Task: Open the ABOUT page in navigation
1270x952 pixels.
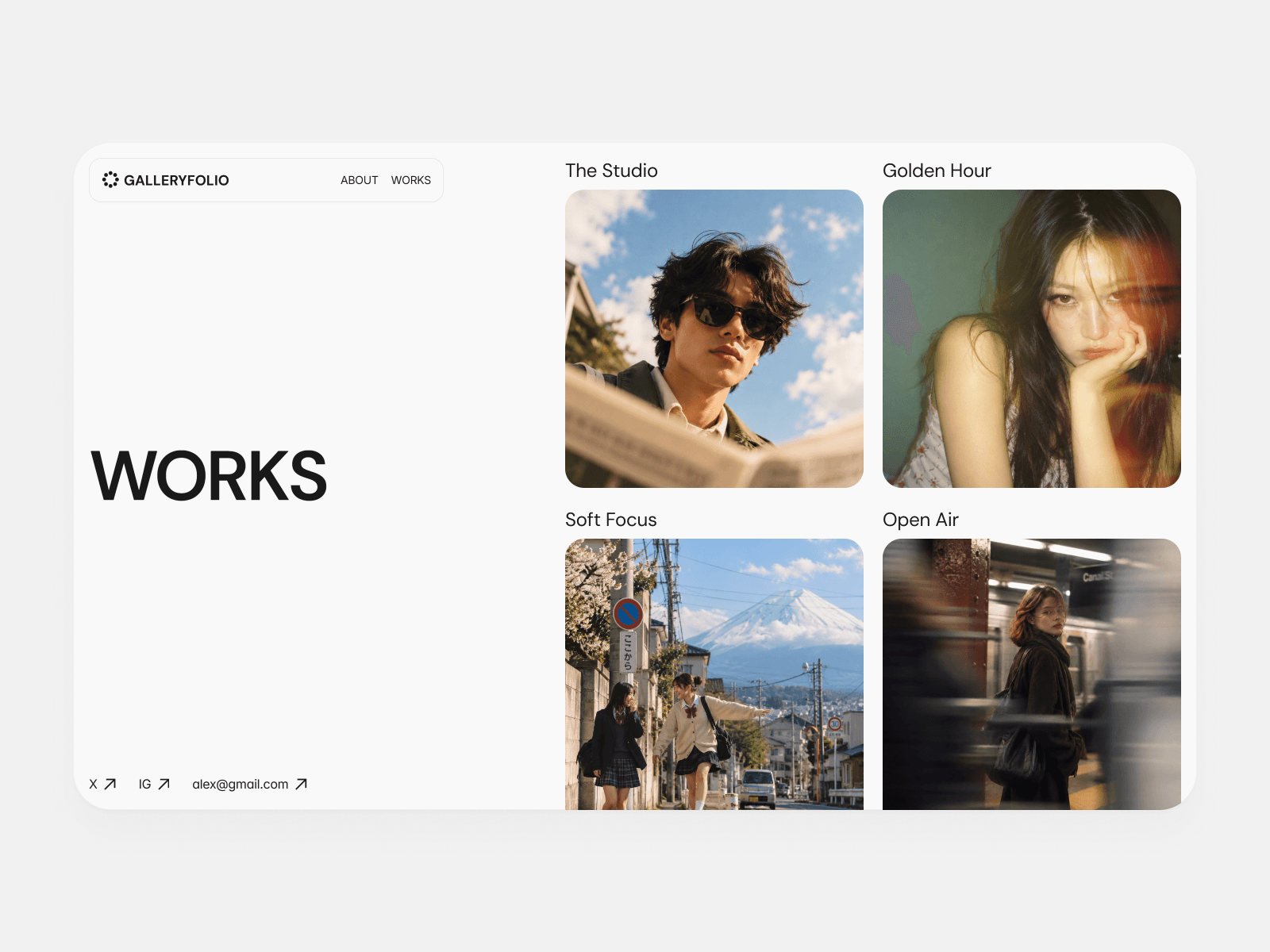Action: [359, 180]
